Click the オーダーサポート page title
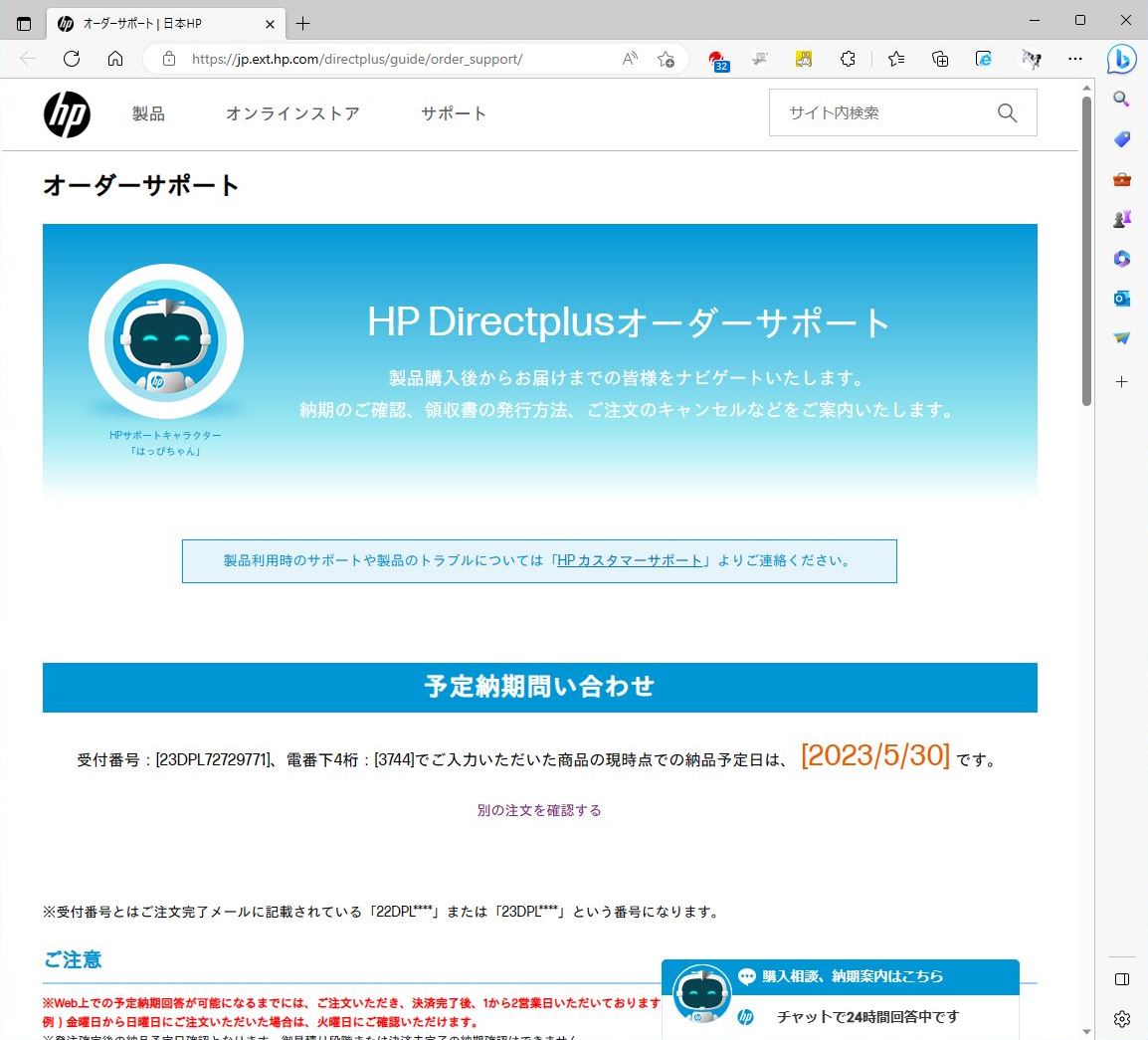This screenshot has width=1148, height=1040. click(x=140, y=185)
